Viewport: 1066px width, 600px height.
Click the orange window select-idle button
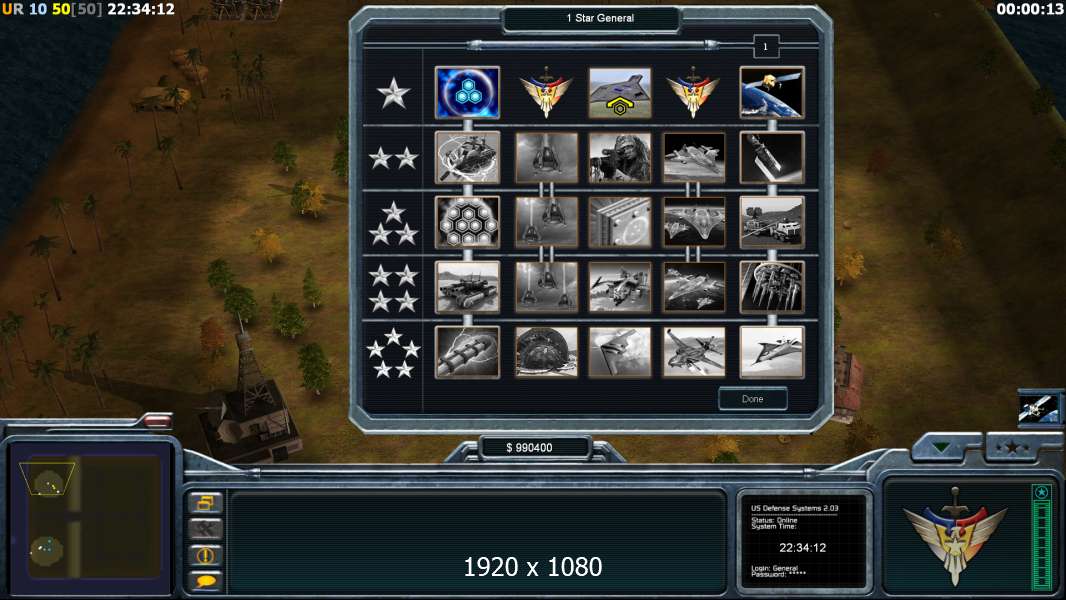coord(205,503)
